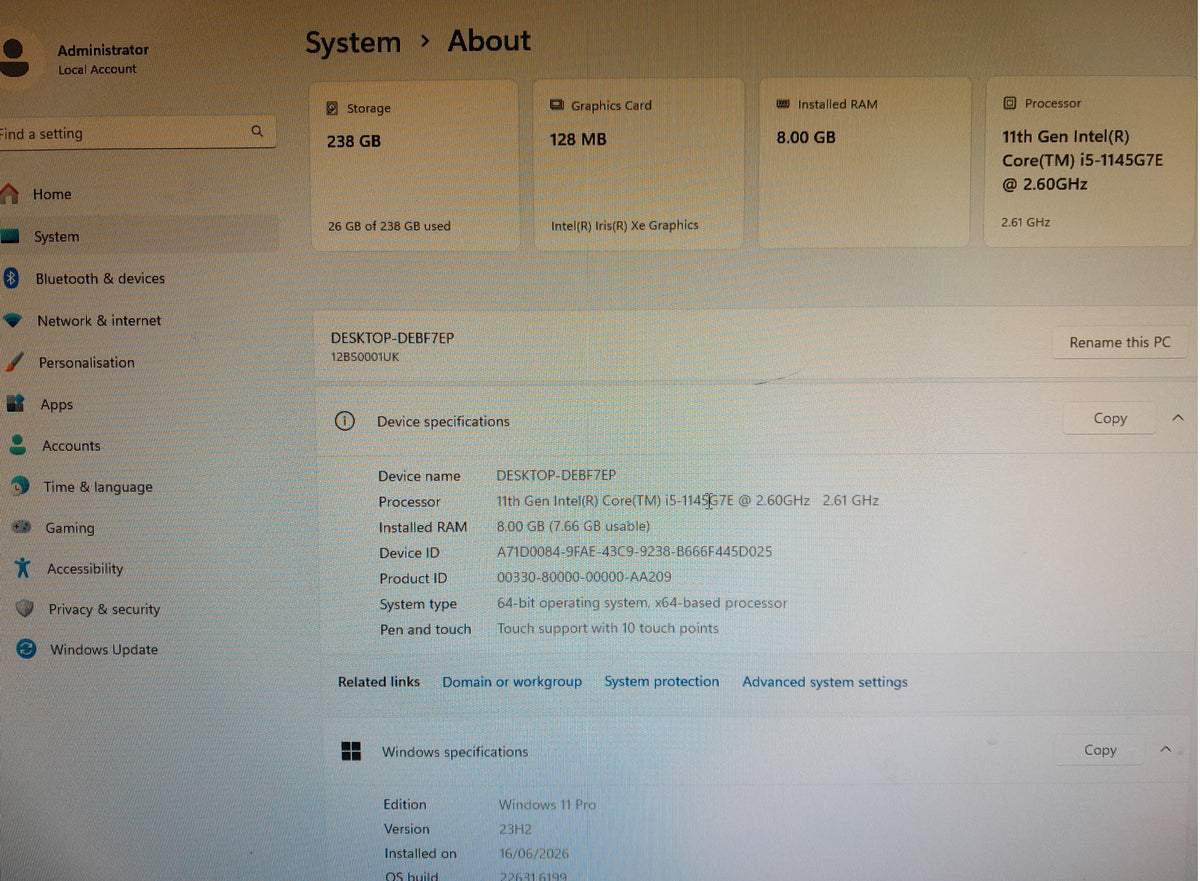Screen dimensions: 1200x881
Task: Click the Processor info card
Action: (1091, 161)
